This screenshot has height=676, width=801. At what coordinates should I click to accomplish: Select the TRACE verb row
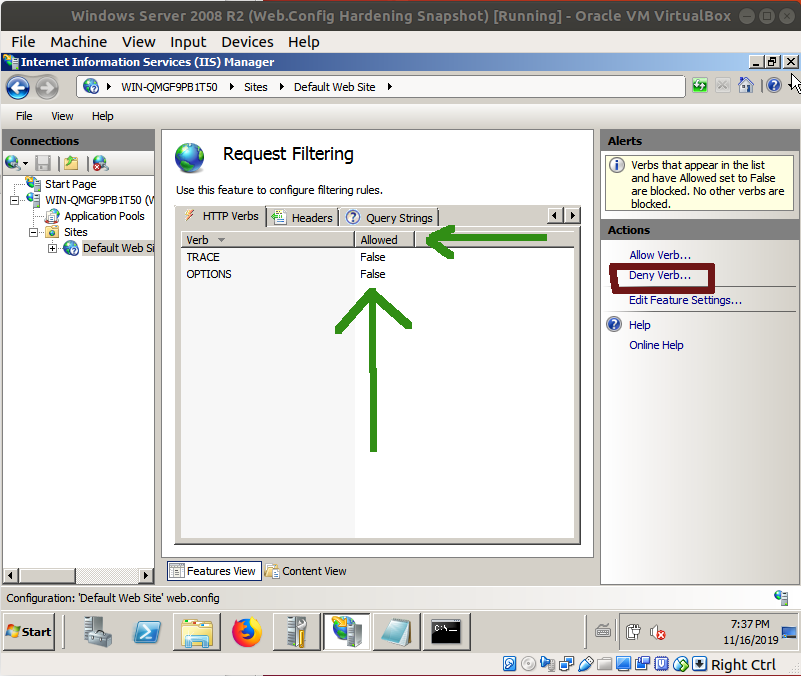pyautogui.click(x=378, y=257)
